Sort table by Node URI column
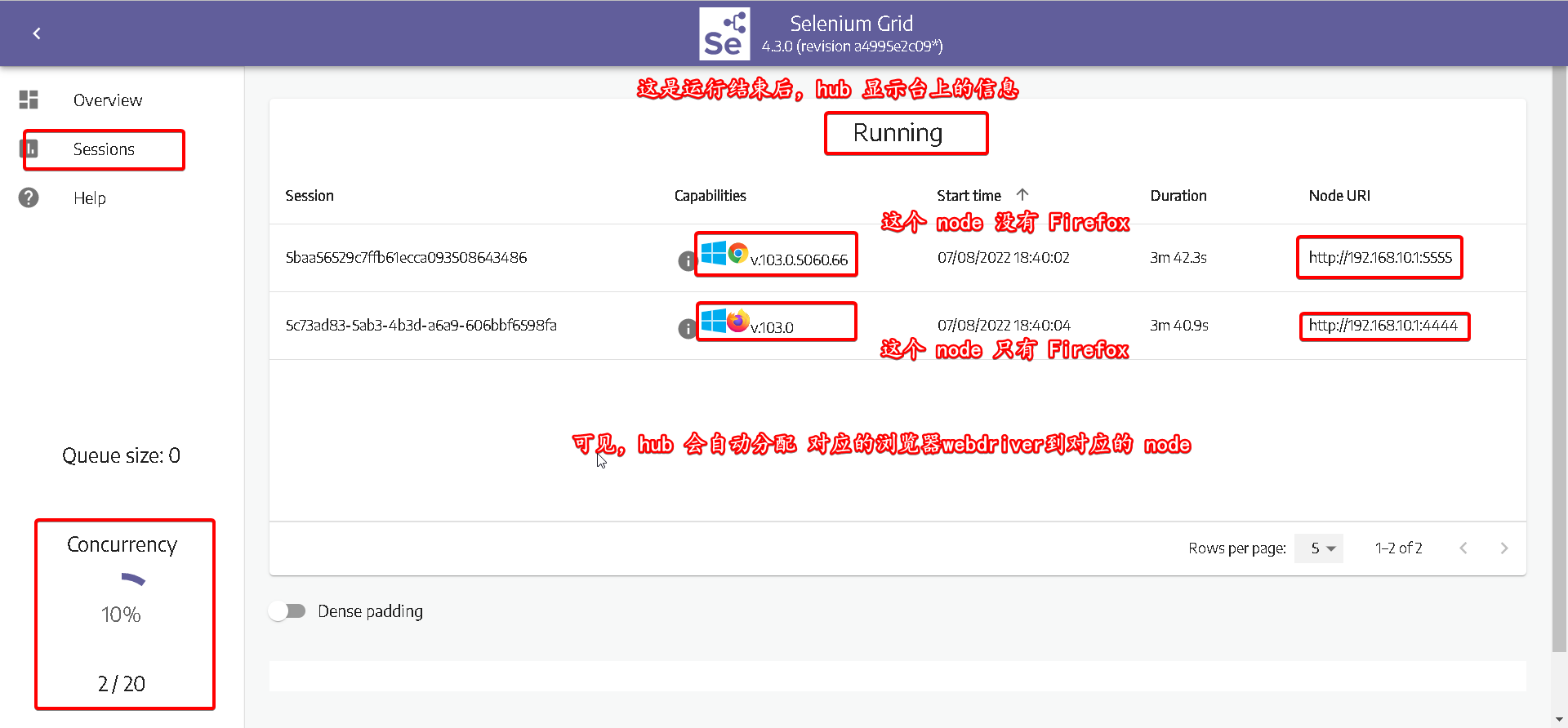 1339,196
